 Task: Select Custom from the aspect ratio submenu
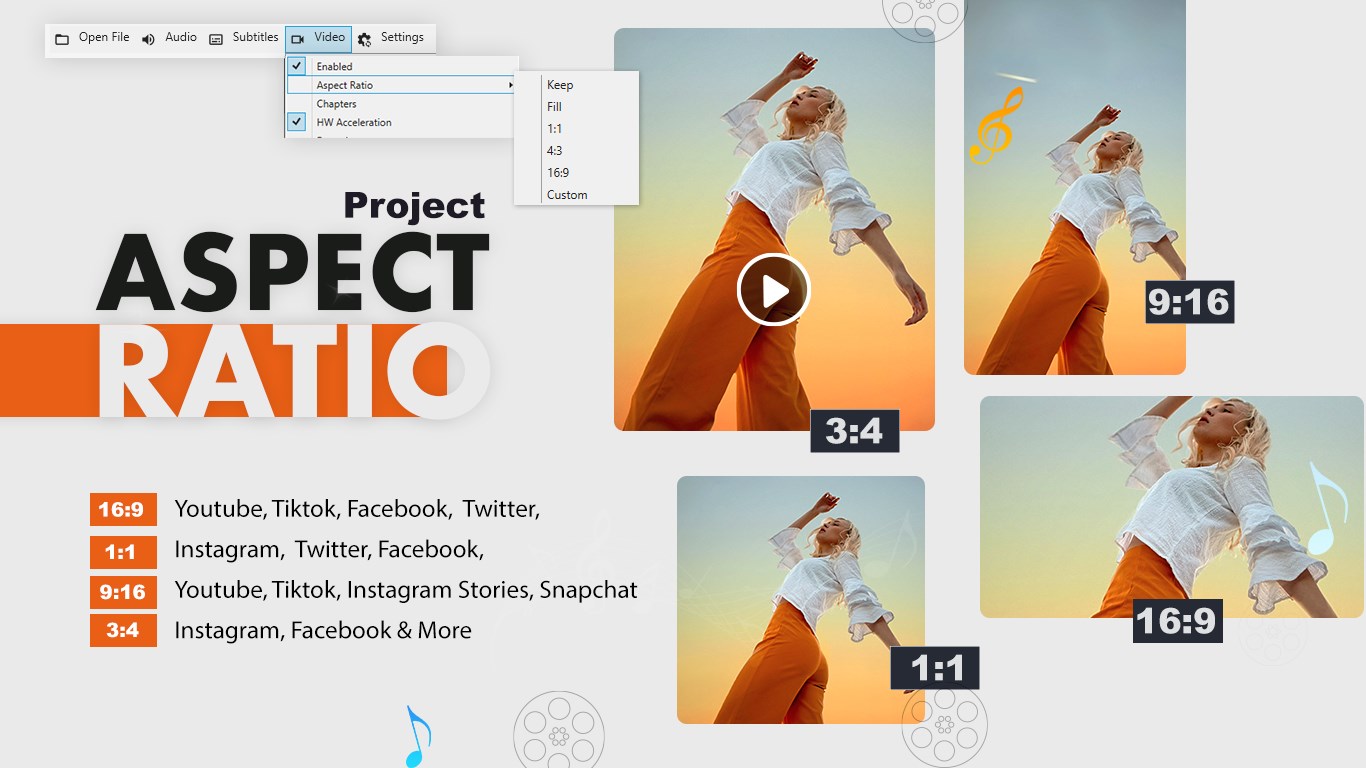click(567, 194)
